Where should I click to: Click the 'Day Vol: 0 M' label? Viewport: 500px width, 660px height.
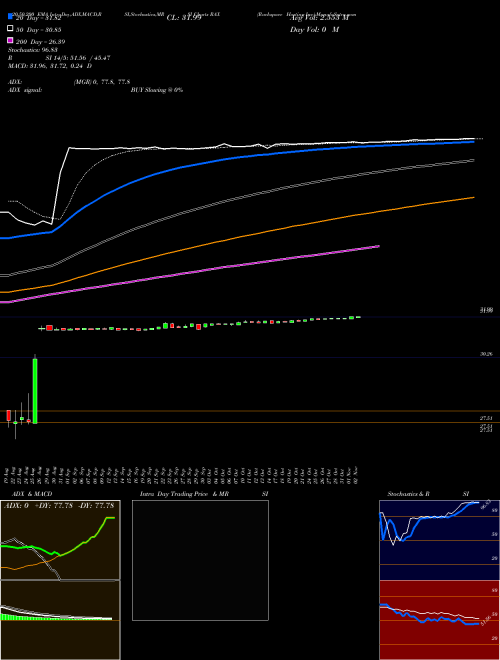pos(314,29)
